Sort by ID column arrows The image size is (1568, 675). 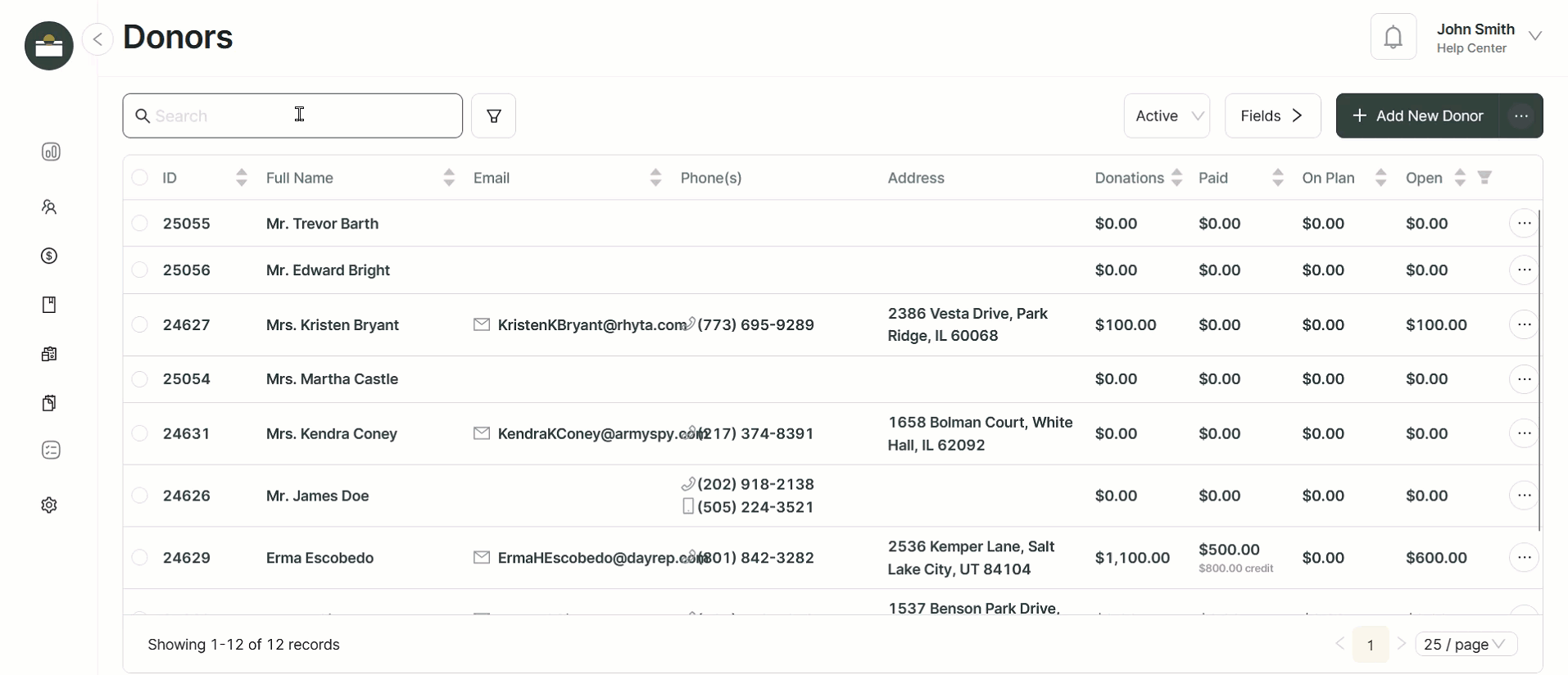pos(242,178)
